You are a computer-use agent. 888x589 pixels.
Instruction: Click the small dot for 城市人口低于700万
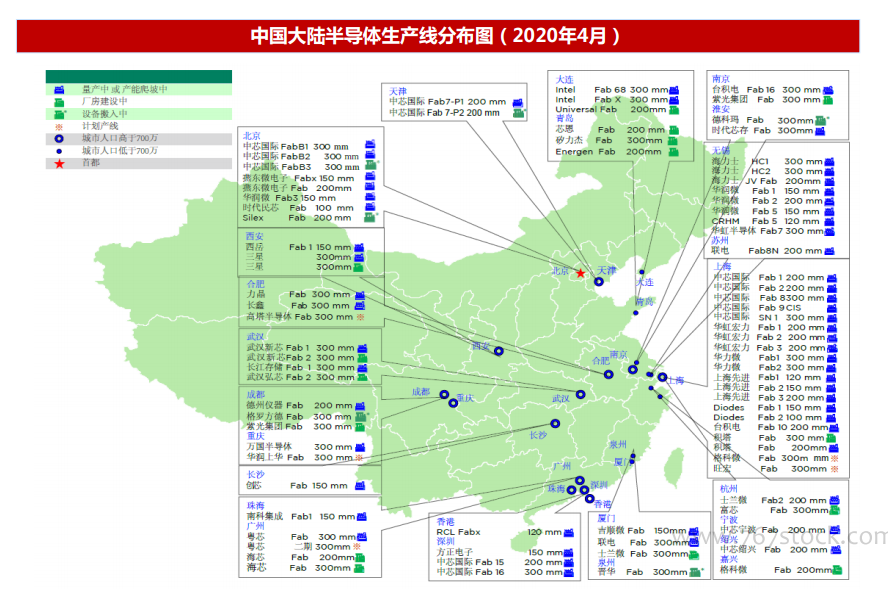coord(59,151)
